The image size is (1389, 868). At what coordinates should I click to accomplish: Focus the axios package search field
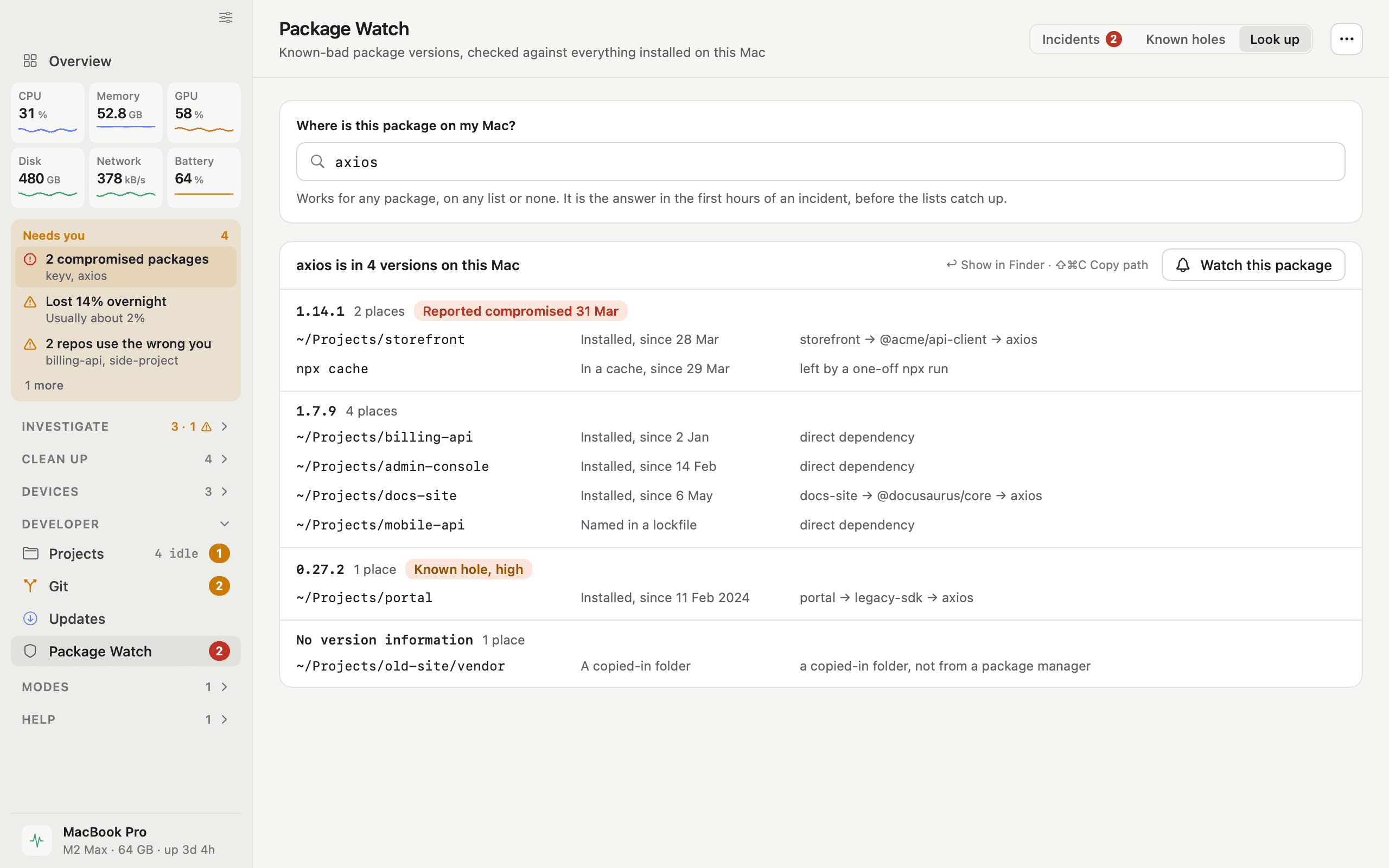click(821, 162)
